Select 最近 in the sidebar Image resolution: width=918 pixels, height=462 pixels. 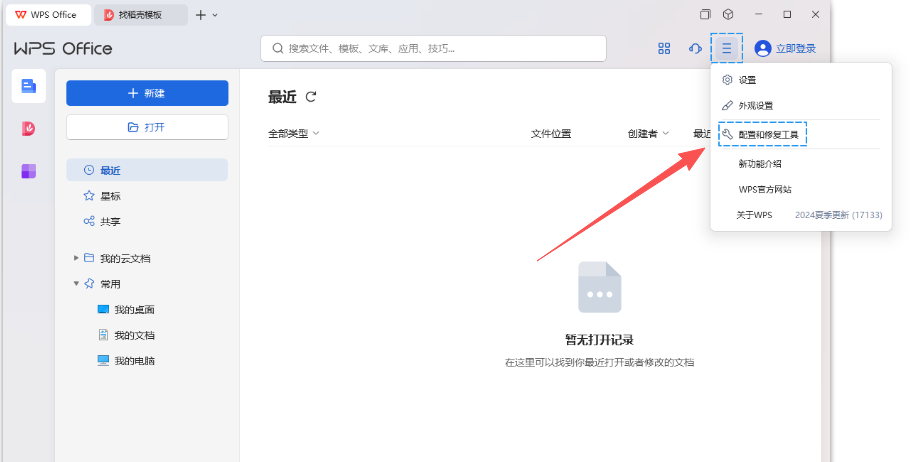(x=147, y=170)
